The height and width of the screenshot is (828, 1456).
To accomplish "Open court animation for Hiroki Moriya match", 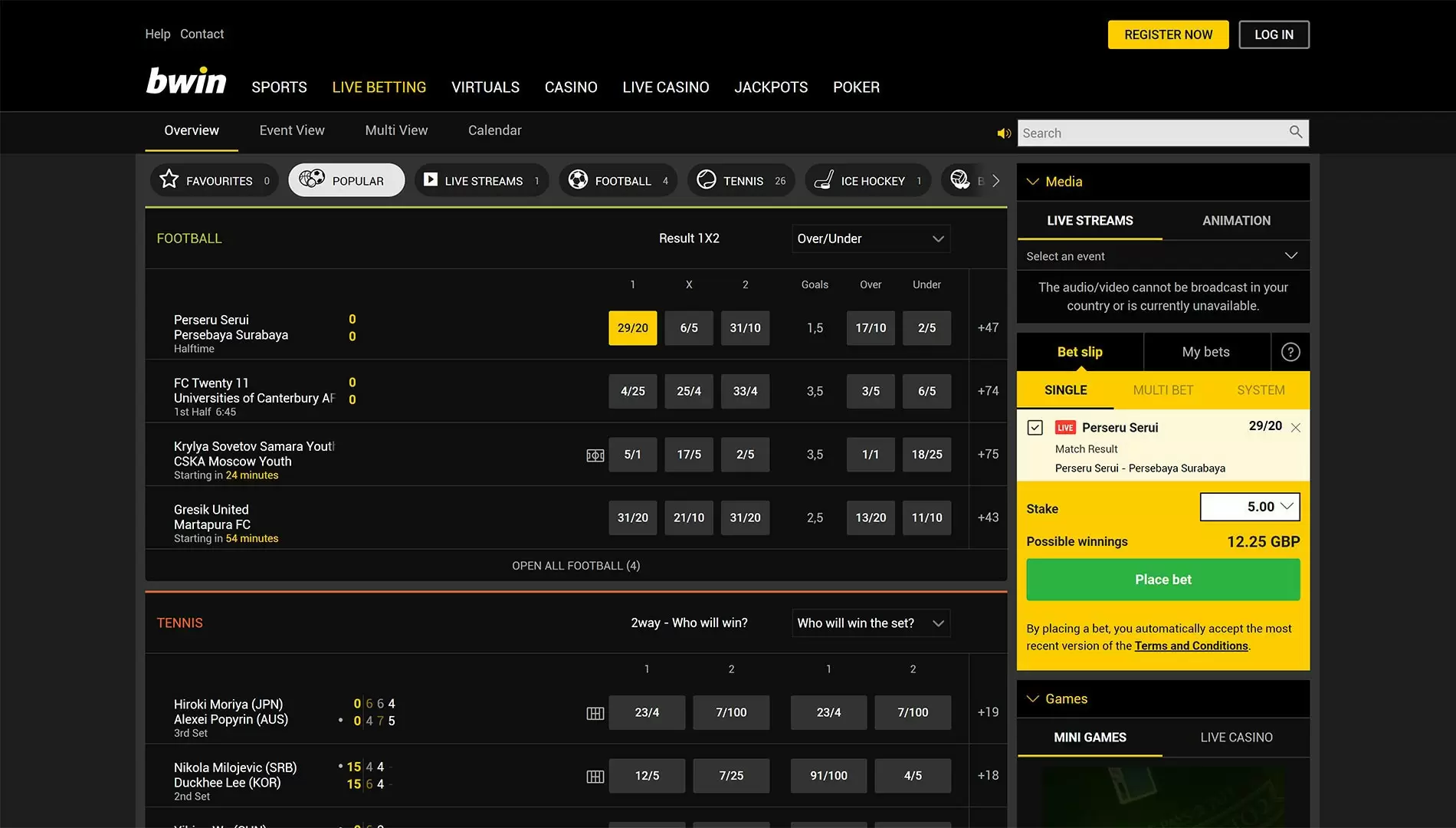I will pos(595,714).
